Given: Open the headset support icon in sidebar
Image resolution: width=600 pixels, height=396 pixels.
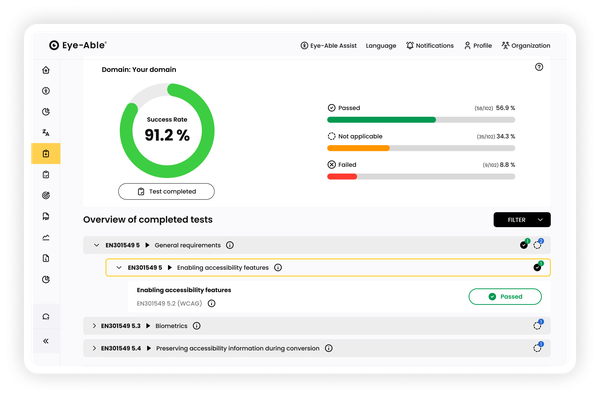Looking at the screenshot, I should click(46, 316).
